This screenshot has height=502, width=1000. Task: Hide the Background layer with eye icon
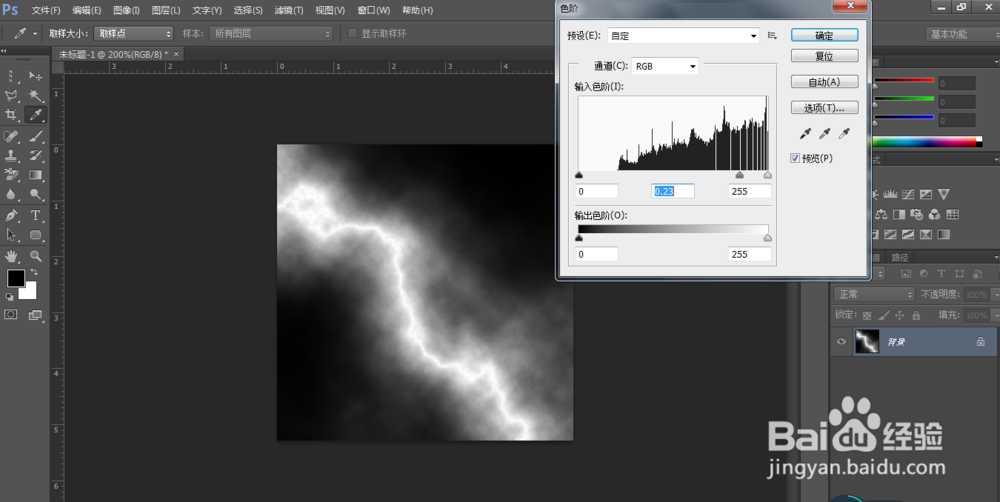841,342
